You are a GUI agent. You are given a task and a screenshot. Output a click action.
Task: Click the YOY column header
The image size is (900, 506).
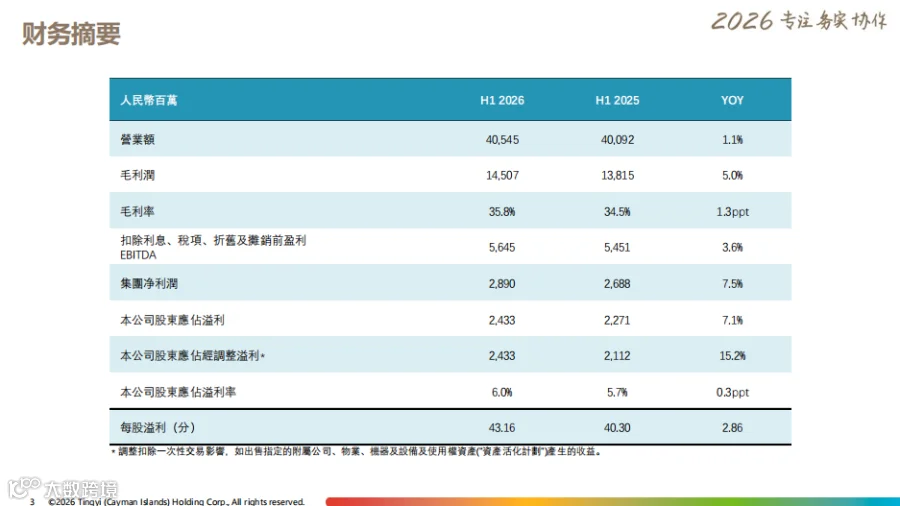tap(732, 100)
